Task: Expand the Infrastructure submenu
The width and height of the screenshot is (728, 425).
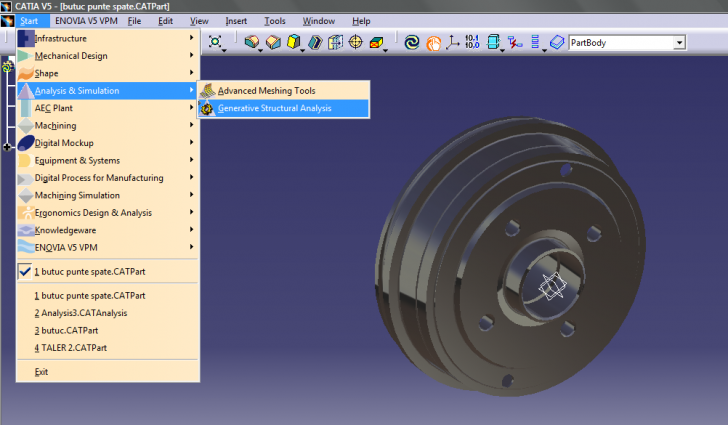Action: pos(108,38)
